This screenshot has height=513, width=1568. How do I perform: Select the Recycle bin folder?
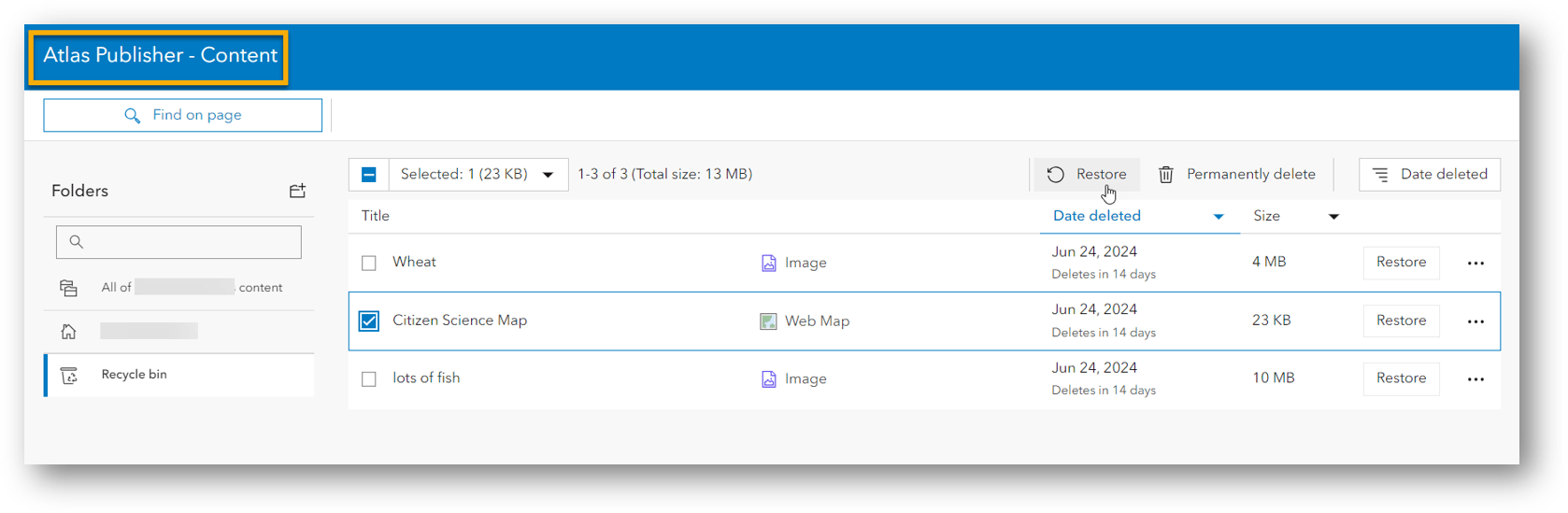(178, 375)
